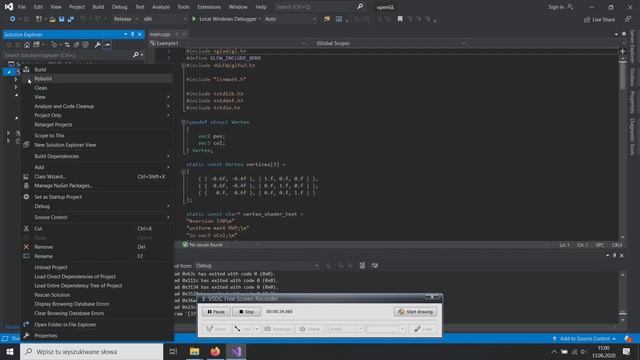Viewport: 640px width, 360px height.
Task: Click Add to Source Control in status bar
Action: coord(584,339)
